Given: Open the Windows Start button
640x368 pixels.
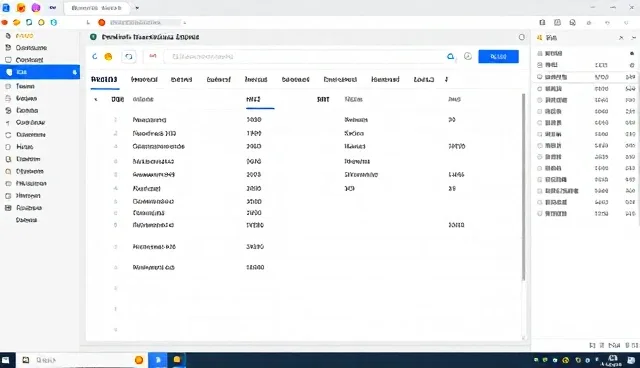Looking at the screenshot, I should click(x=6, y=360).
